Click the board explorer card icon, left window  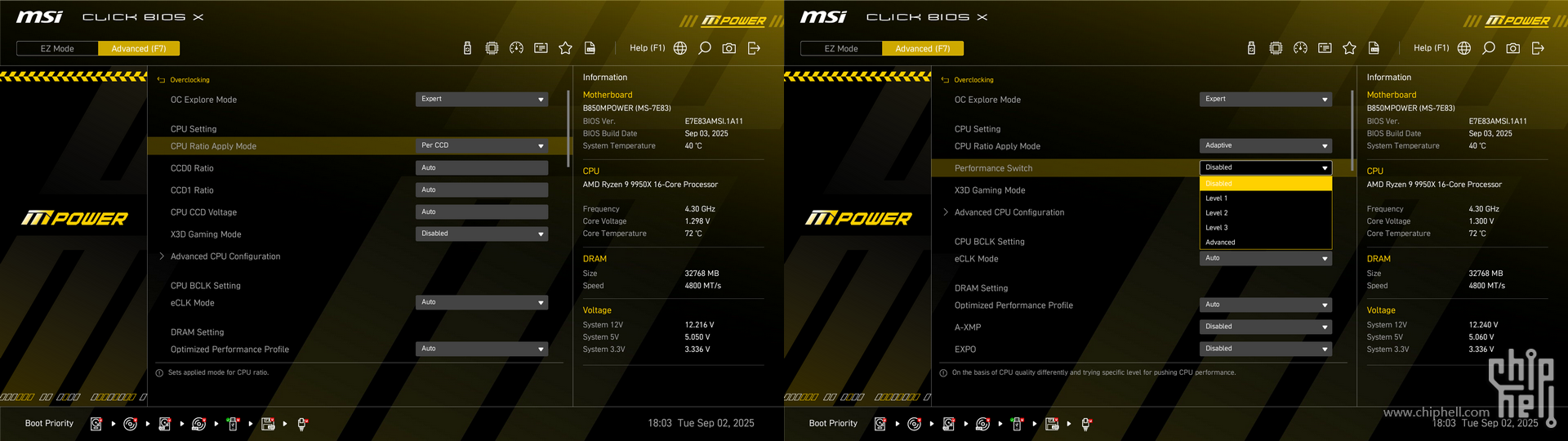(541, 48)
